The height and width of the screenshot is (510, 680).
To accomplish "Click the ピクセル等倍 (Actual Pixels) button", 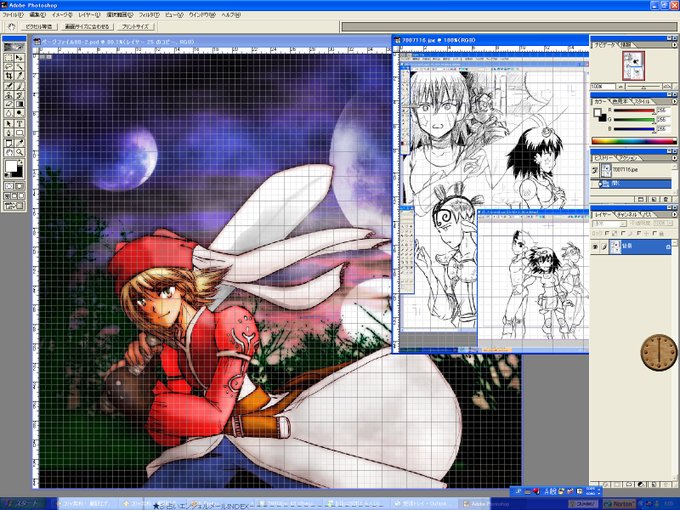I will coord(39,26).
